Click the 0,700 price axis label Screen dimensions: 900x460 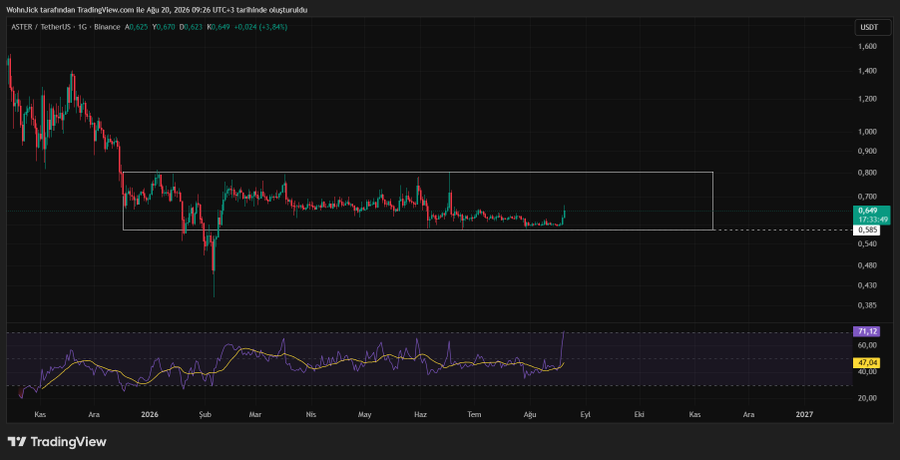coord(868,196)
